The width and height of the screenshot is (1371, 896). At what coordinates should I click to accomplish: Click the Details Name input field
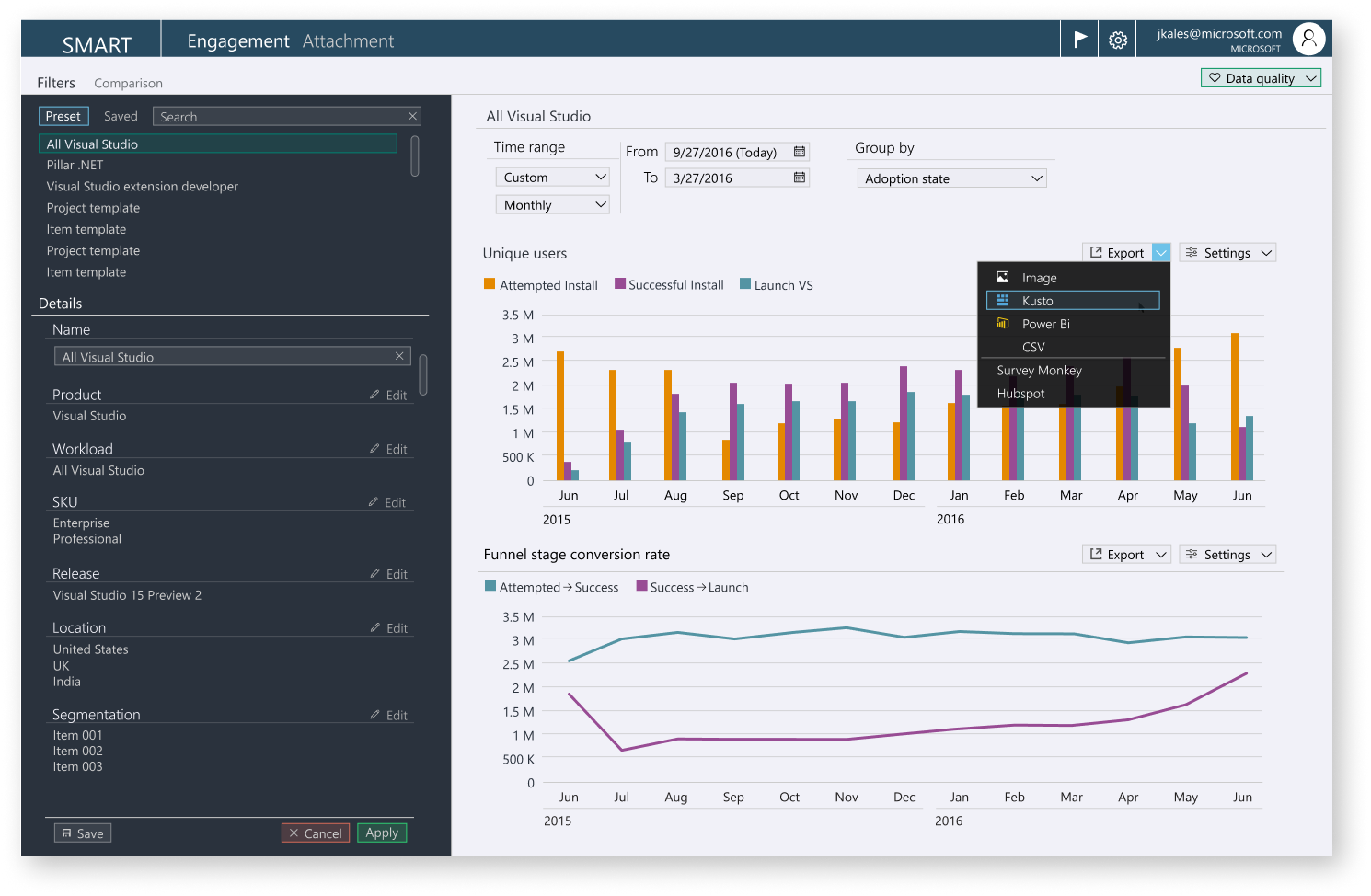tap(233, 357)
